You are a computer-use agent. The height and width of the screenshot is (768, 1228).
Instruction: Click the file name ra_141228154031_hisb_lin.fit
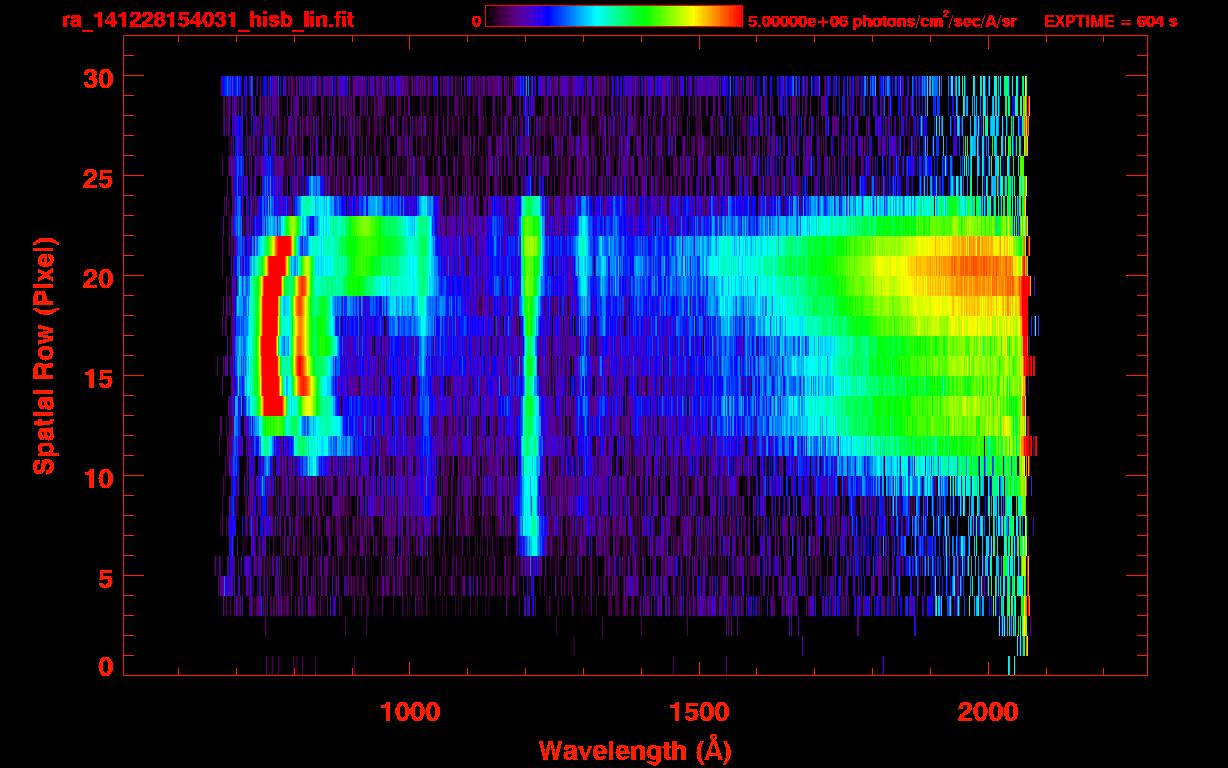(206, 20)
